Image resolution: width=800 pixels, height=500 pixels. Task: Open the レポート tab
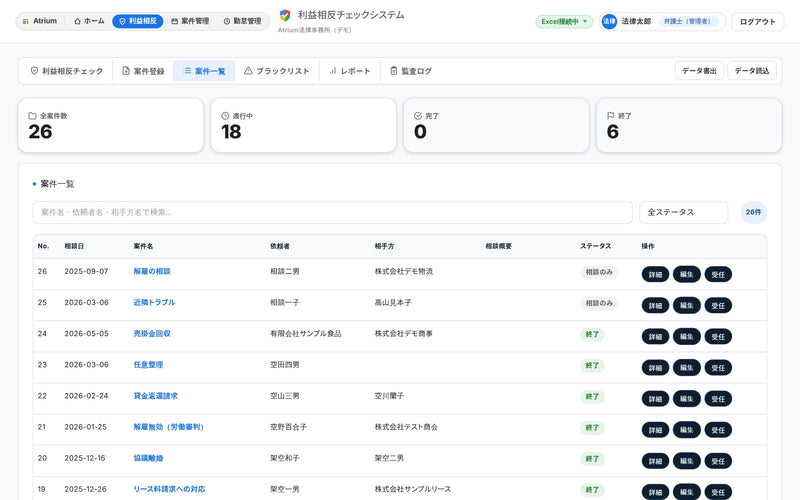(350, 71)
